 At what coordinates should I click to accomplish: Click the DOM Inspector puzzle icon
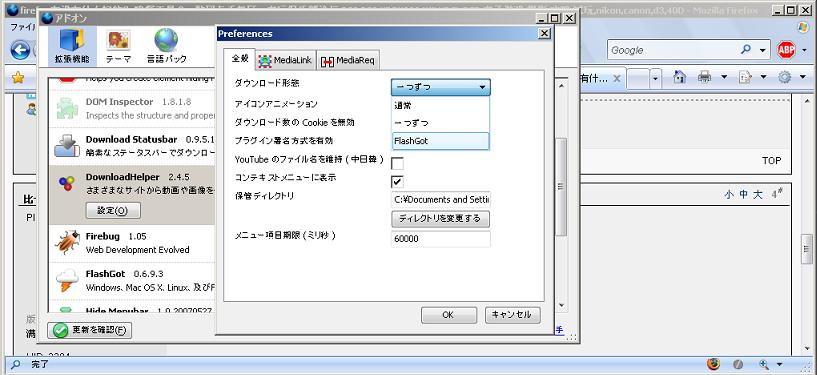67,108
